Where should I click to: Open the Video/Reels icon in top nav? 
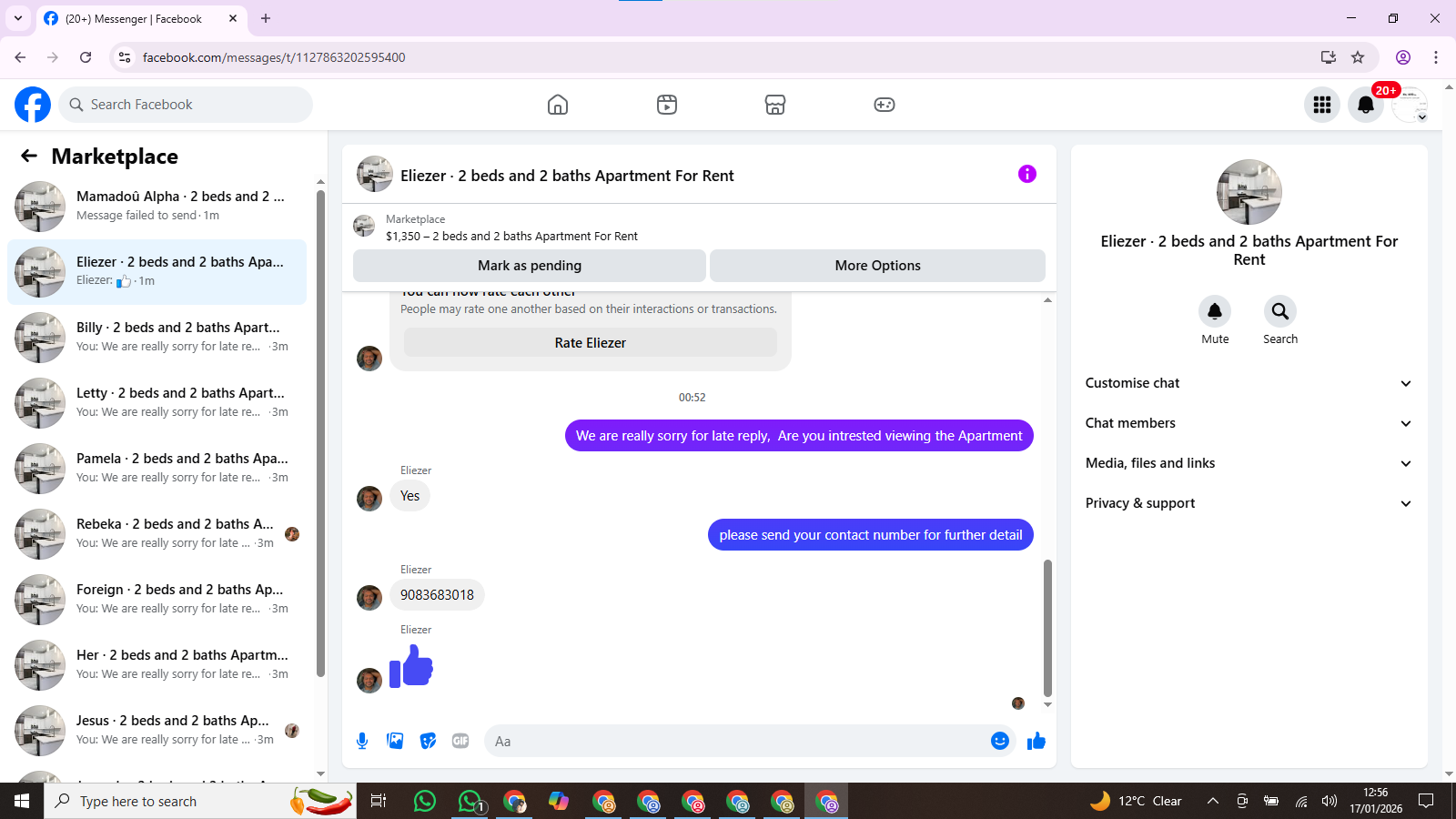pyautogui.click(x=667, y=105)
